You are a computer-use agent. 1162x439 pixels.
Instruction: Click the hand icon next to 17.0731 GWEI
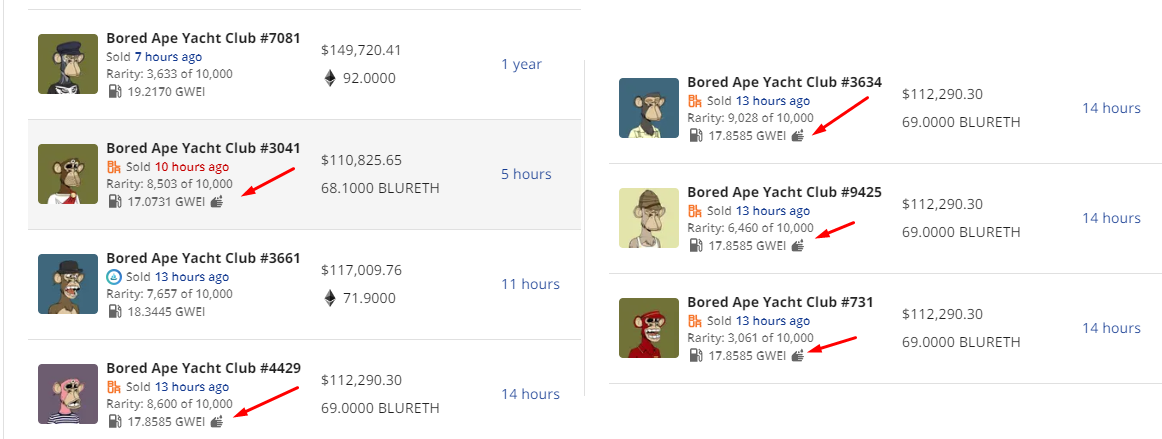tap(217, 201)
